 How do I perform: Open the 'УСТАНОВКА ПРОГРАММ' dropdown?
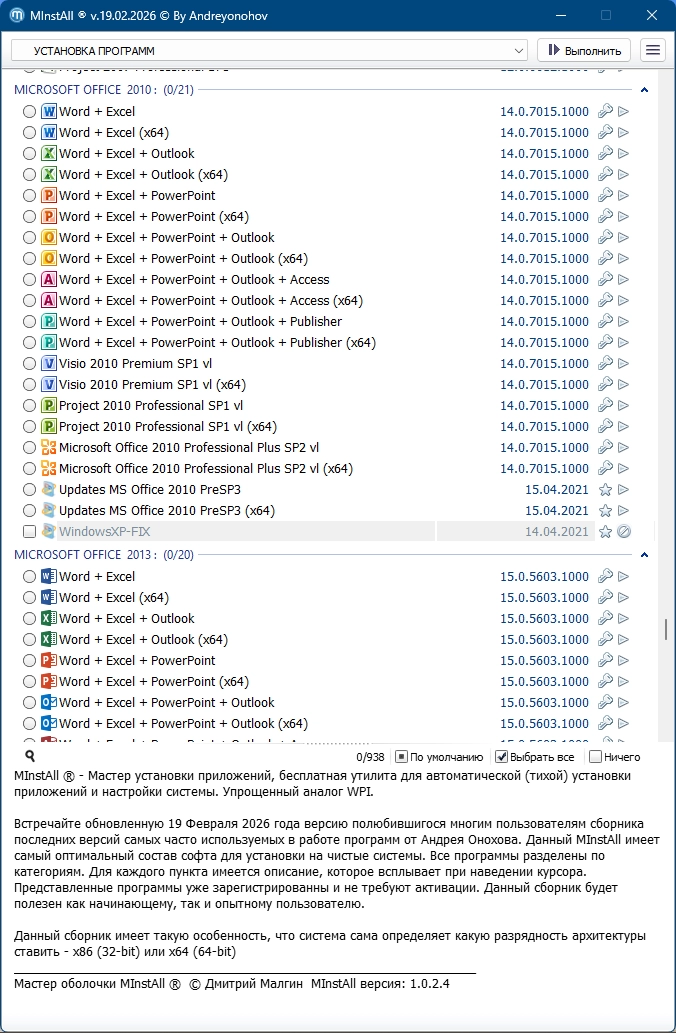click(x=269, y=51)
